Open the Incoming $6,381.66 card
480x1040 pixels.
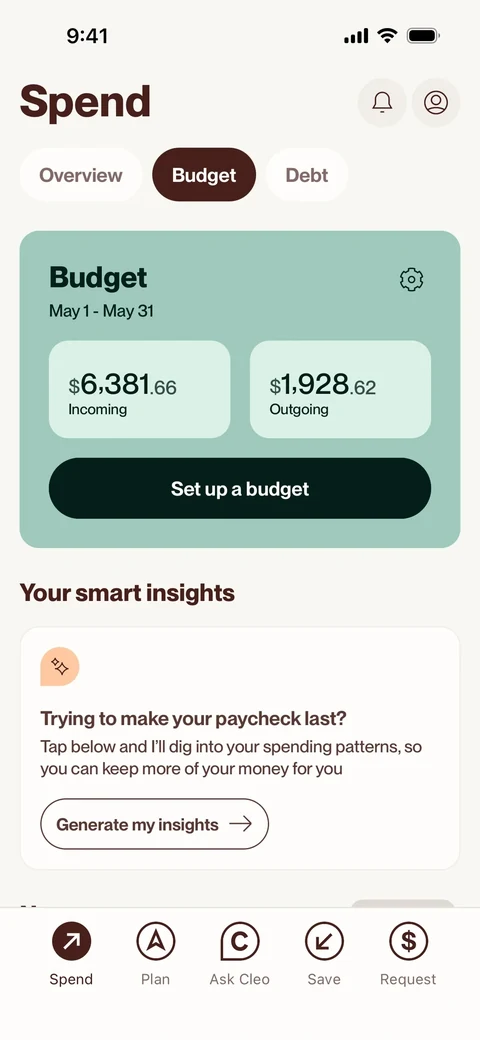pos(140,389)
